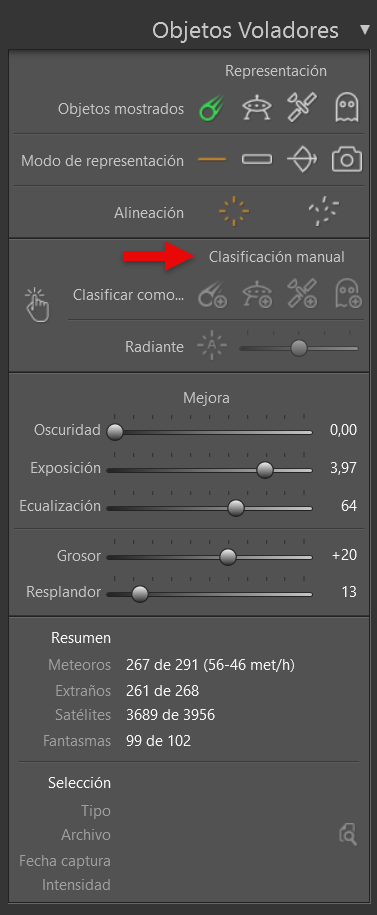The image size is (377, 915).
Task: Collapse the Objetos Voladores panel arrow
Action: click(365, 29)
